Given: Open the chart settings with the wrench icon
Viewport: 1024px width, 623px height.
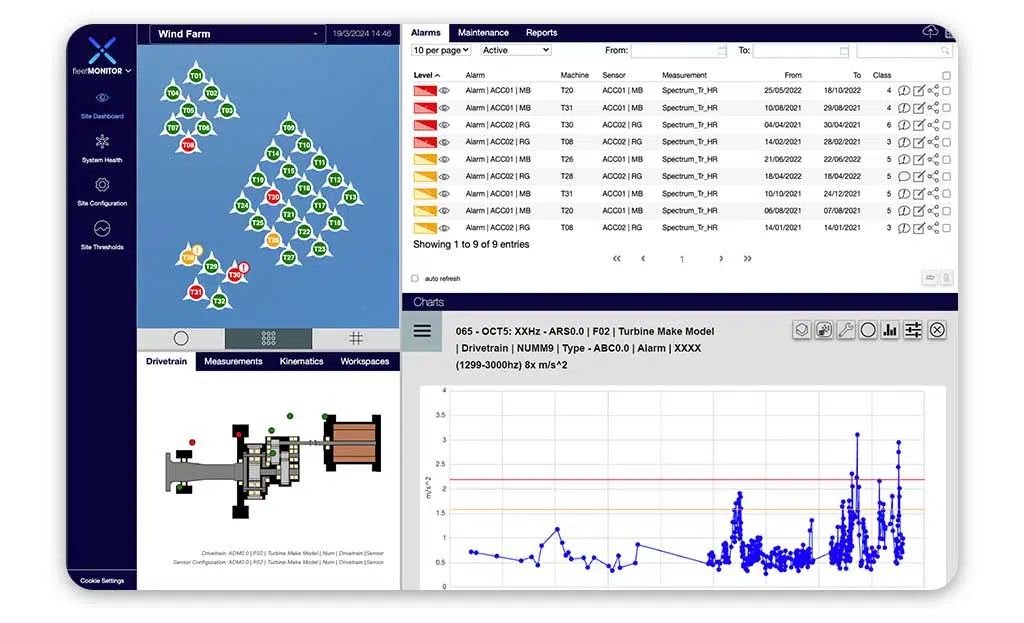Looking at the screenshot, I should point(846,330).
